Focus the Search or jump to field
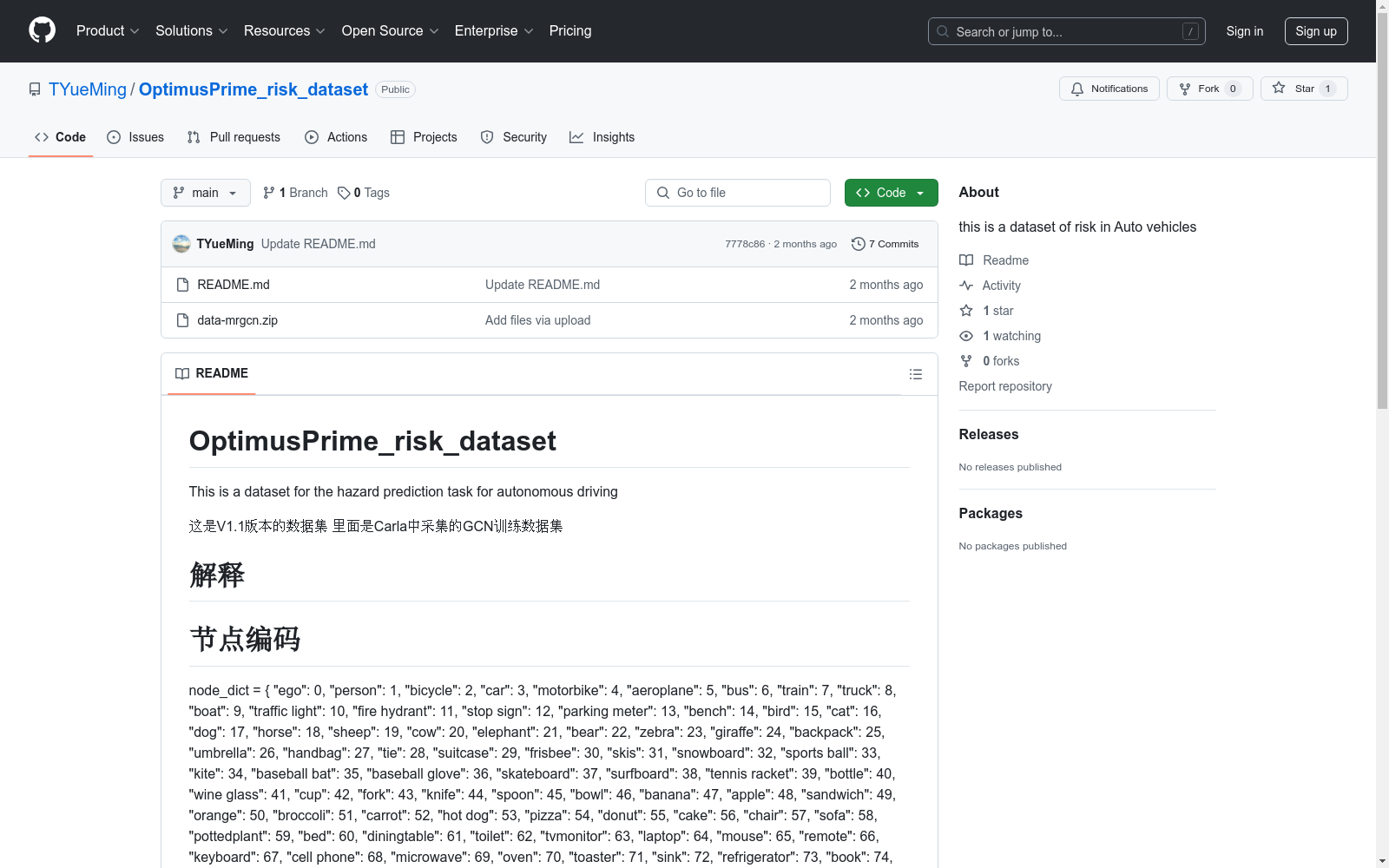1389x868 pixels. [1066, 31]
